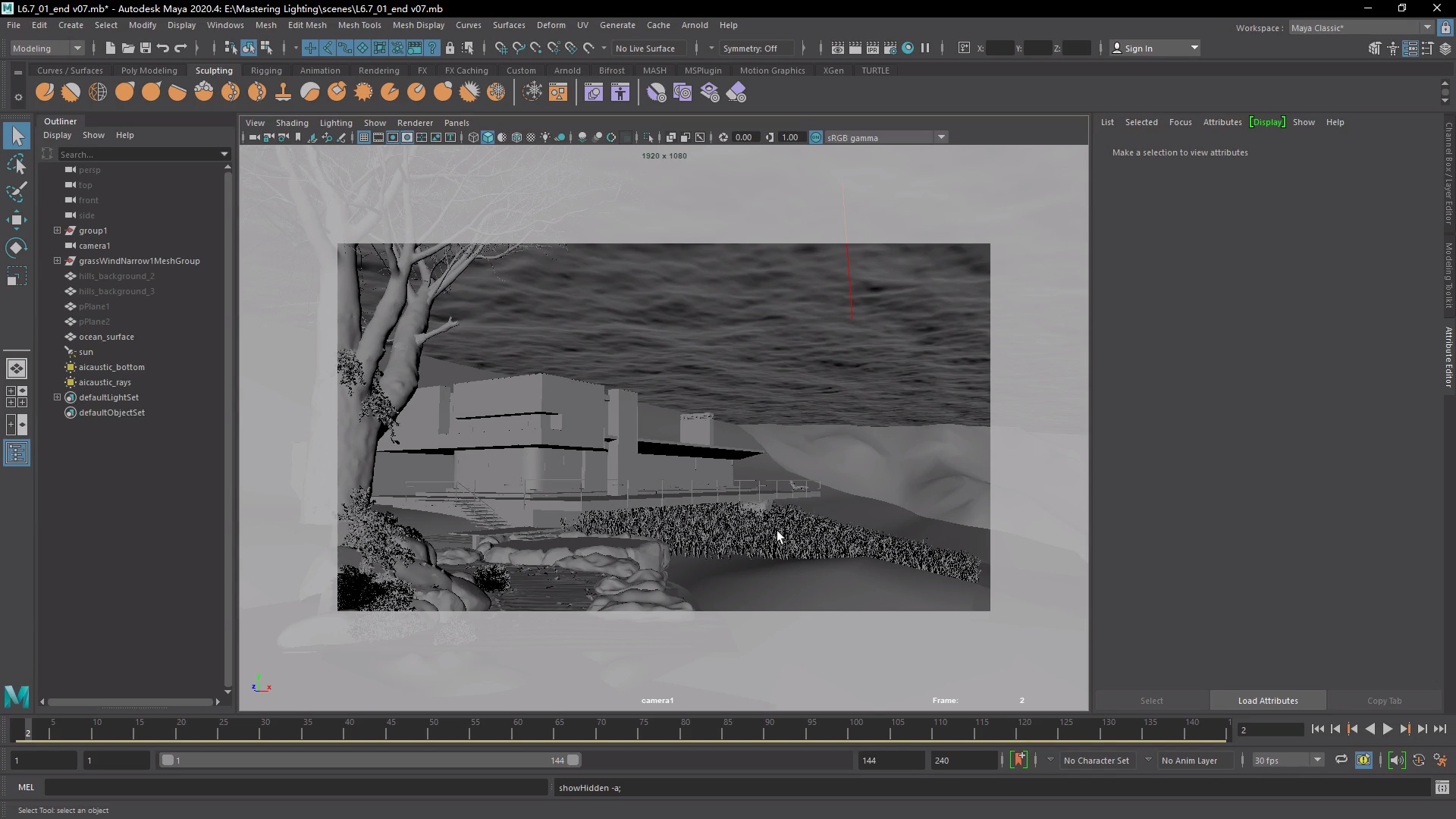Click the undo arrow icon
This screenshot has width=1456, height=819.
(x=163, y=48)
